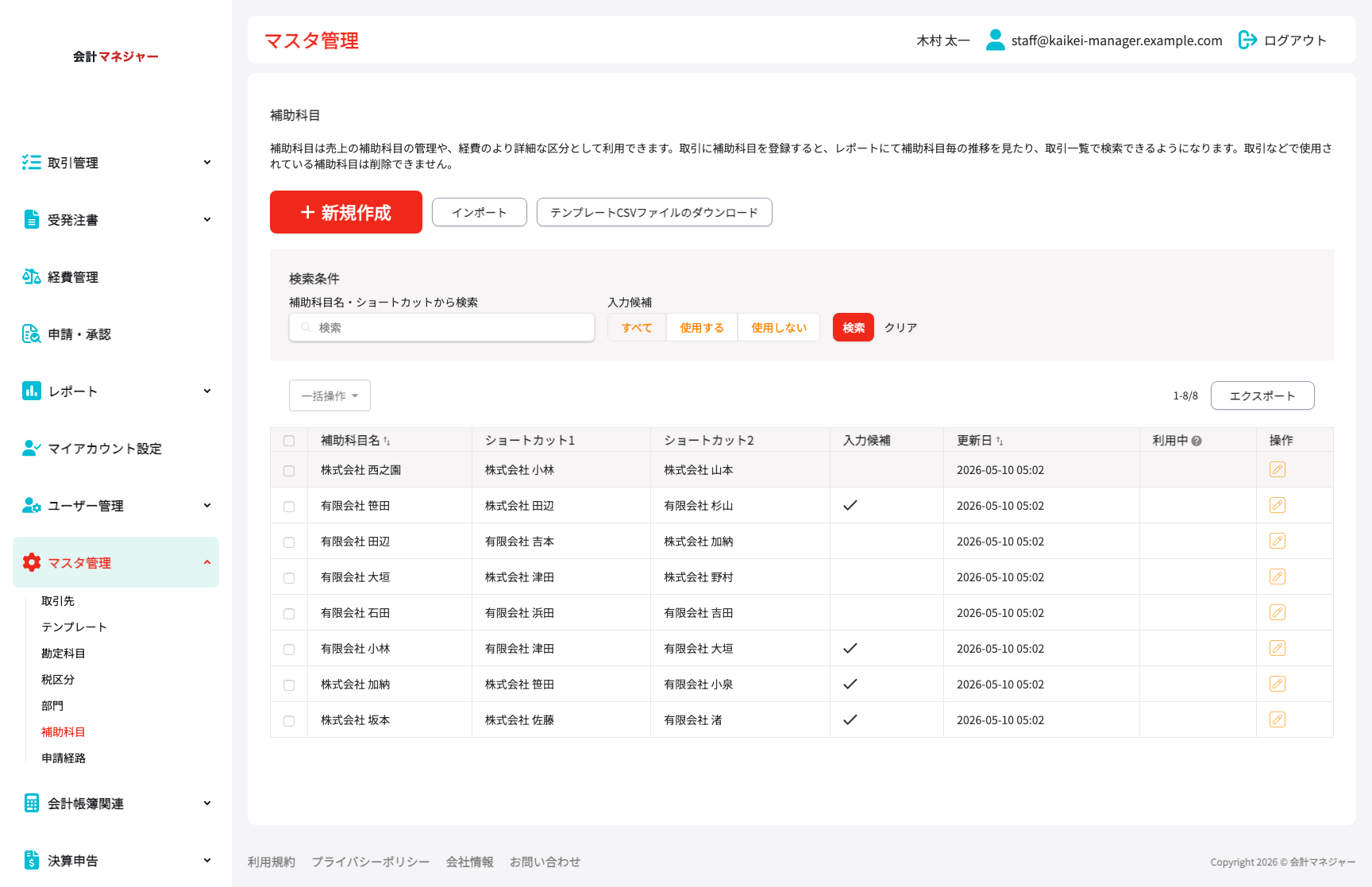This screenshot has width=1372, height=887.
Task: Click the マスタ管理 gear icon
Action: [x=32, y=563]
